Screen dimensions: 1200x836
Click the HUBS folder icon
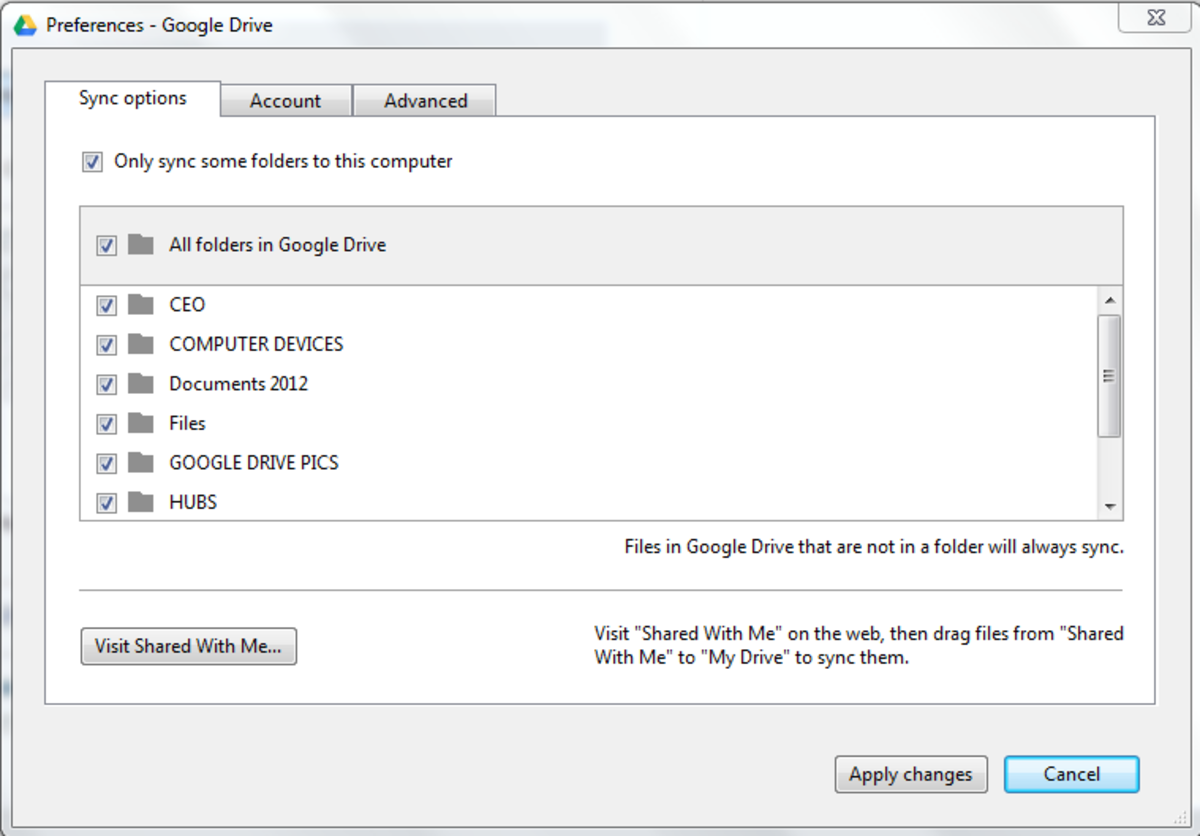[x=140, y=502]
